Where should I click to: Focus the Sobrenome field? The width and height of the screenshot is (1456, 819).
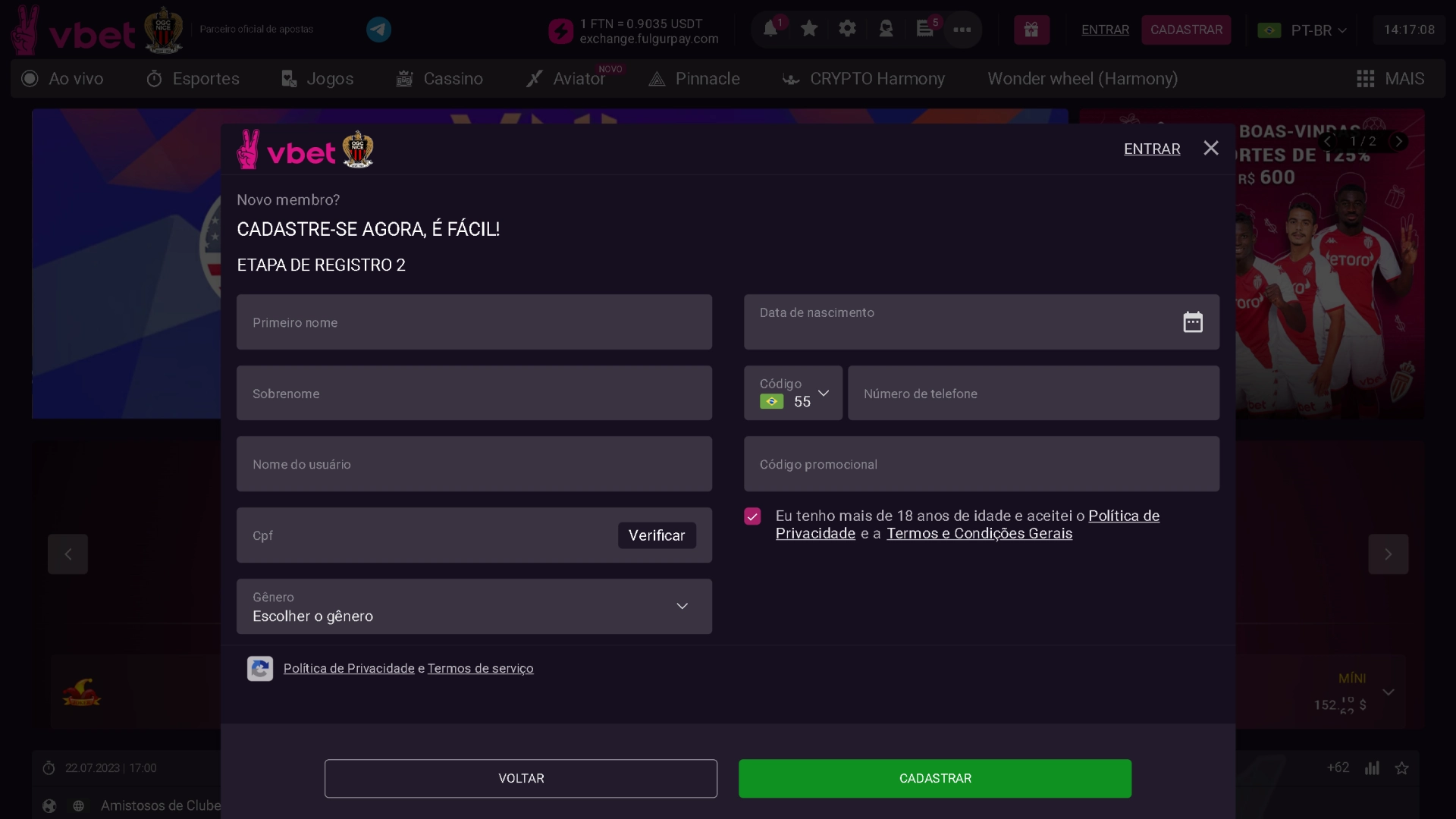[x=474, y=394]
